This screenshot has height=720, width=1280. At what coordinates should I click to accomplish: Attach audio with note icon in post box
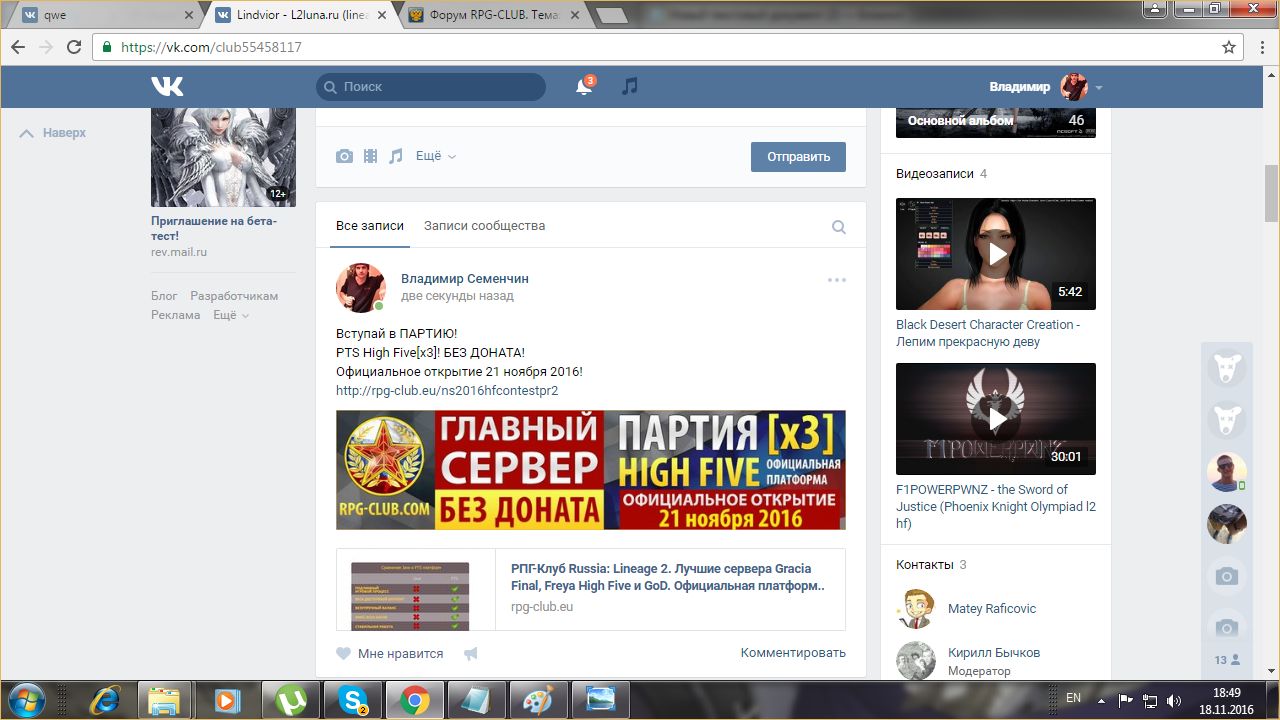tap(396, 156)
